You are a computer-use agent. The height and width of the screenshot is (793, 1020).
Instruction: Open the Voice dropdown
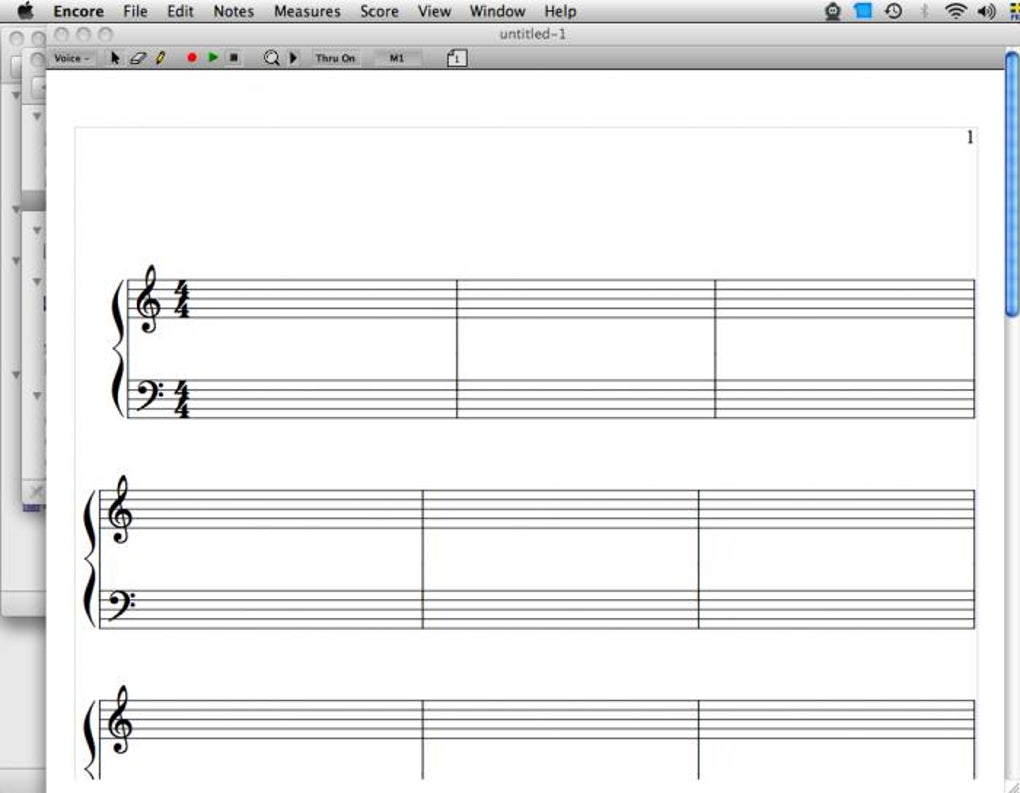pos(72,58)
